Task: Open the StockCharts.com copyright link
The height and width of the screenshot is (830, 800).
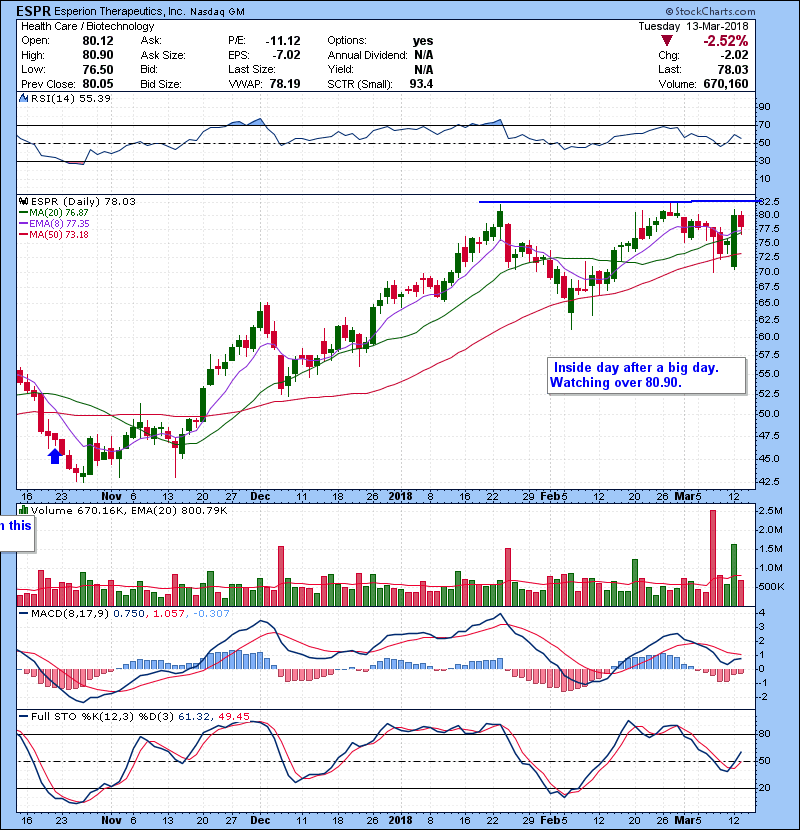Action: point(711,11)
